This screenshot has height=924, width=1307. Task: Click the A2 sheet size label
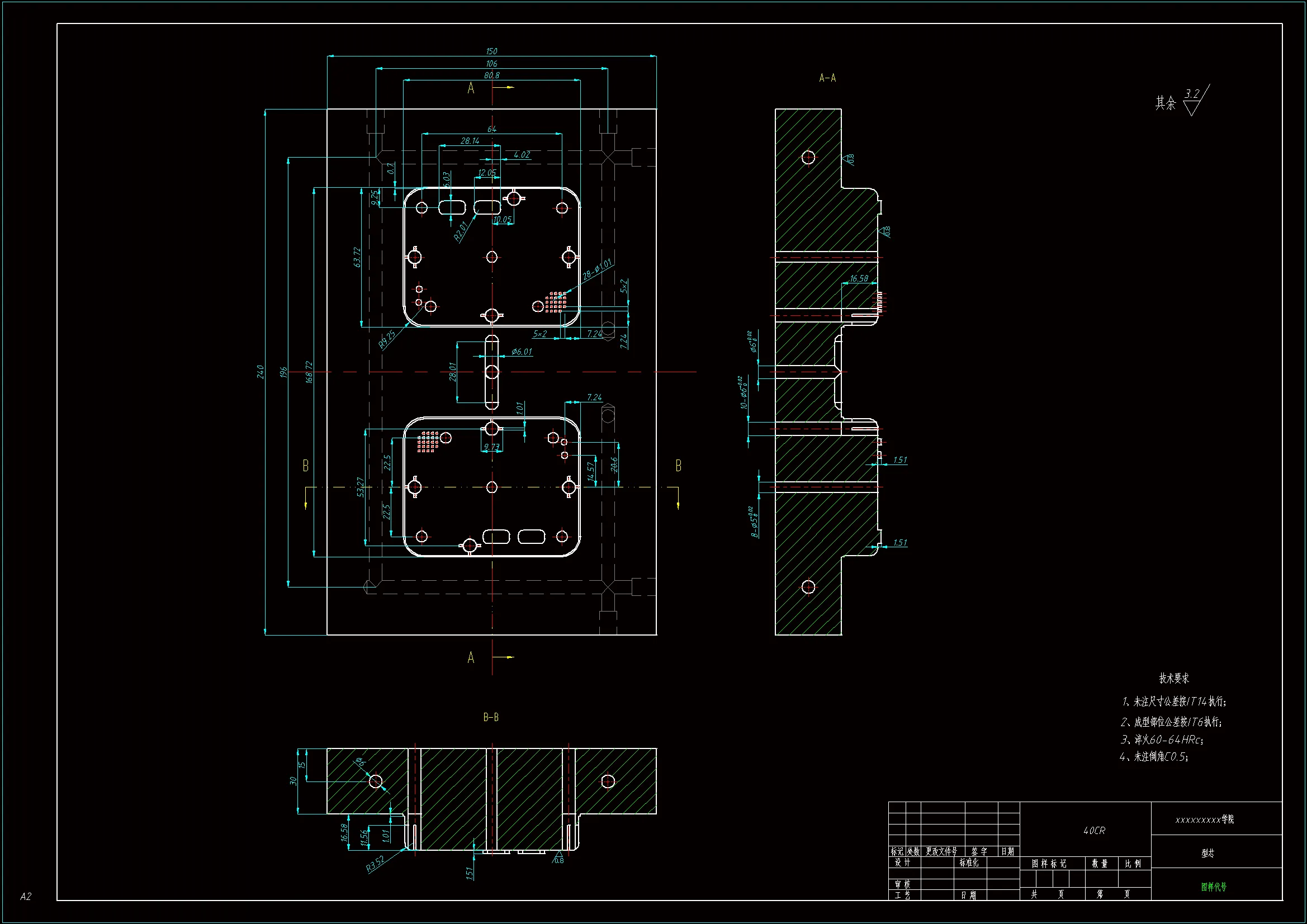coord(26,896)
